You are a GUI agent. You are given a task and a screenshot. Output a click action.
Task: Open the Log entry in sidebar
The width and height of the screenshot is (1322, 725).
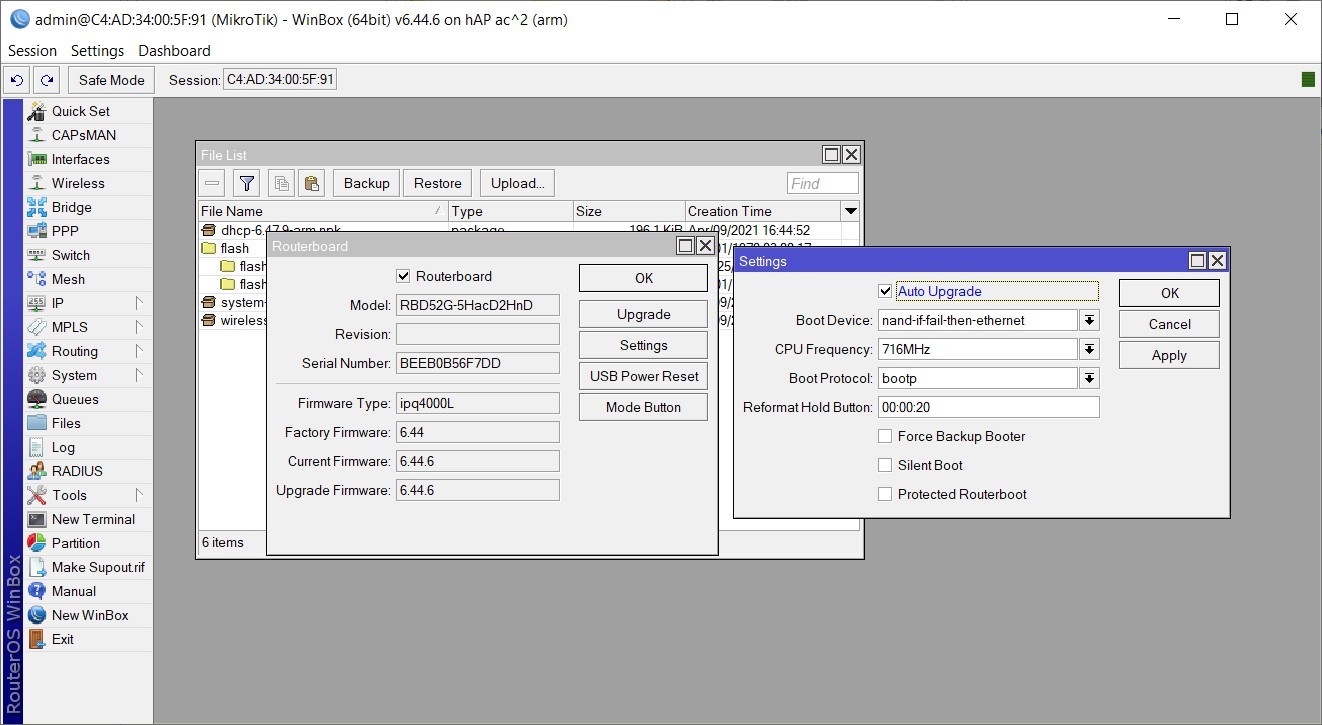point(88,447)
